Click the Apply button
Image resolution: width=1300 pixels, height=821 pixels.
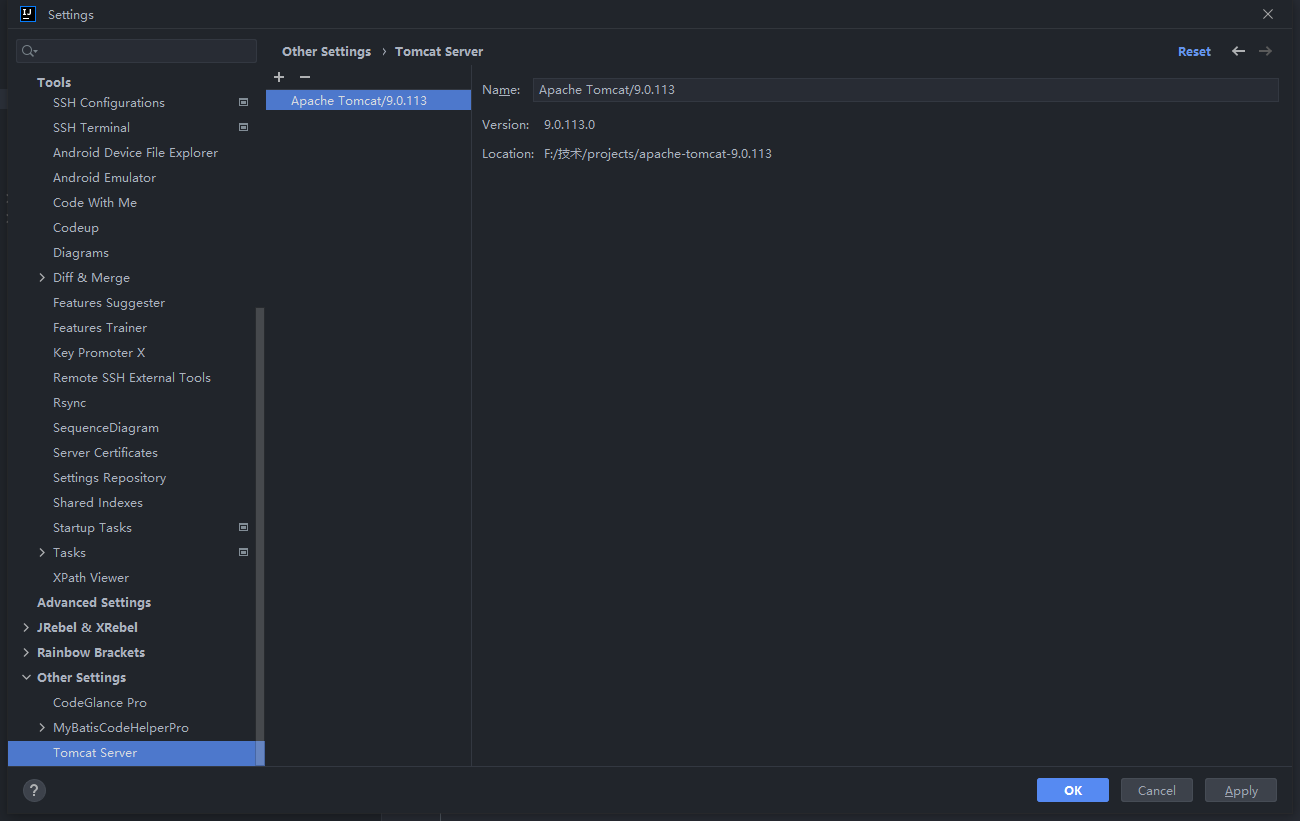click(x=1241, y=790)
